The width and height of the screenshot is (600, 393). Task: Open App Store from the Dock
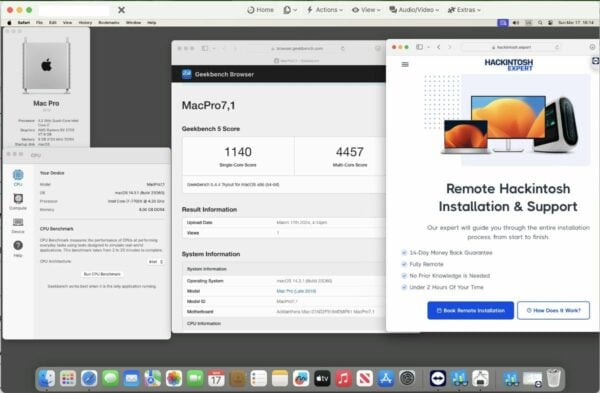coord(386,378)
